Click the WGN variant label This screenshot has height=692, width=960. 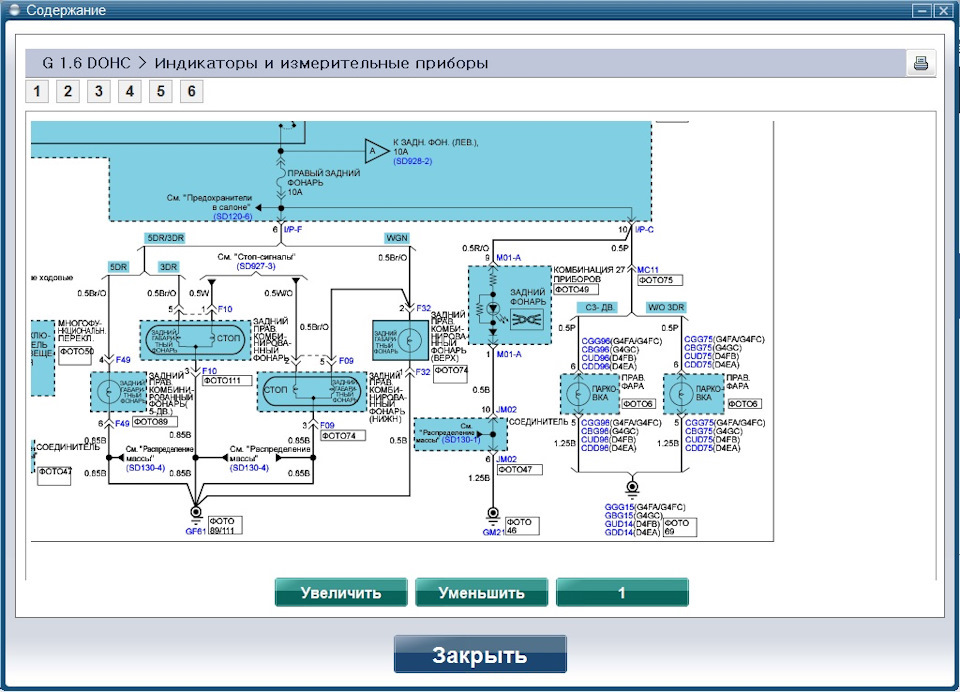coord(397,238)
